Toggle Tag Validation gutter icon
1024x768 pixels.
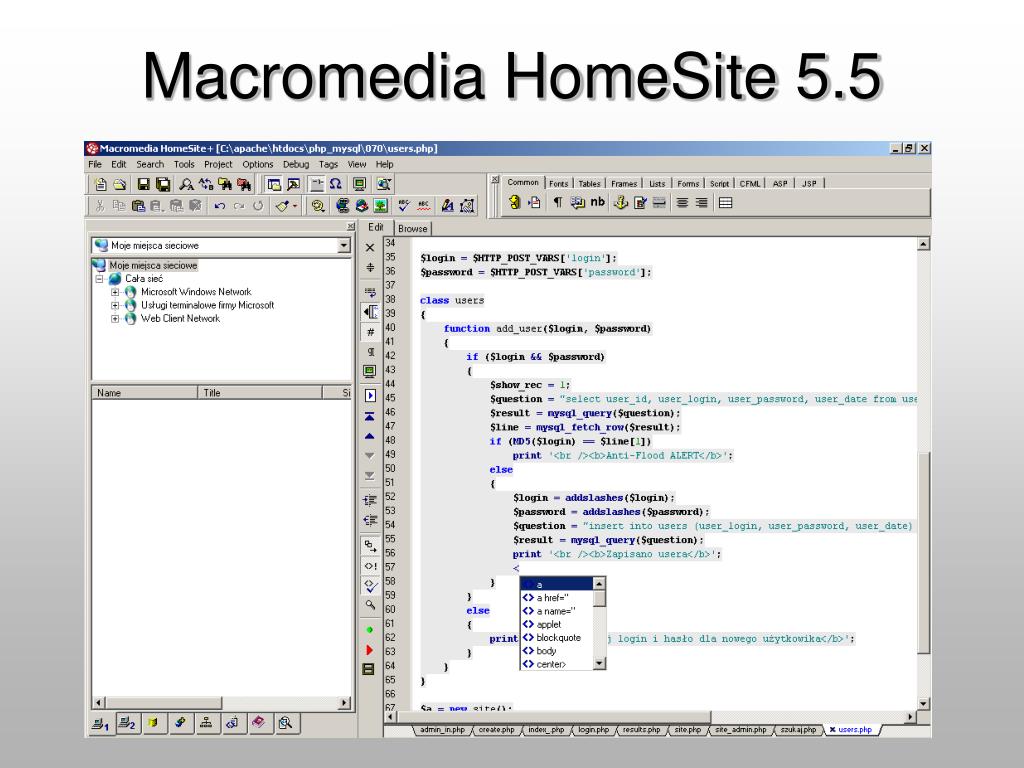(x=370, y=586)
